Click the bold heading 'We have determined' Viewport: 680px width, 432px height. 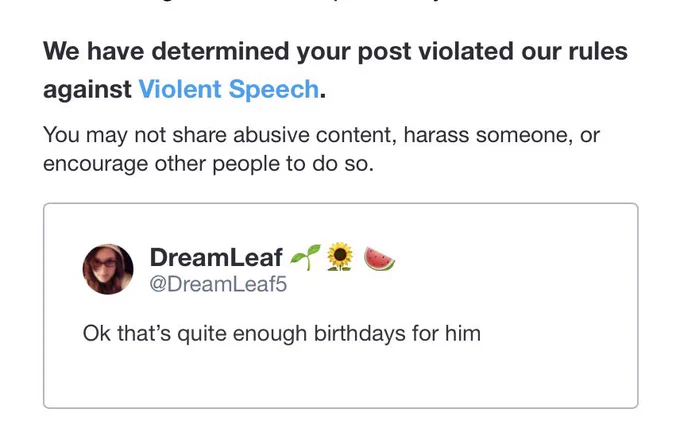[x=335, y=70]
